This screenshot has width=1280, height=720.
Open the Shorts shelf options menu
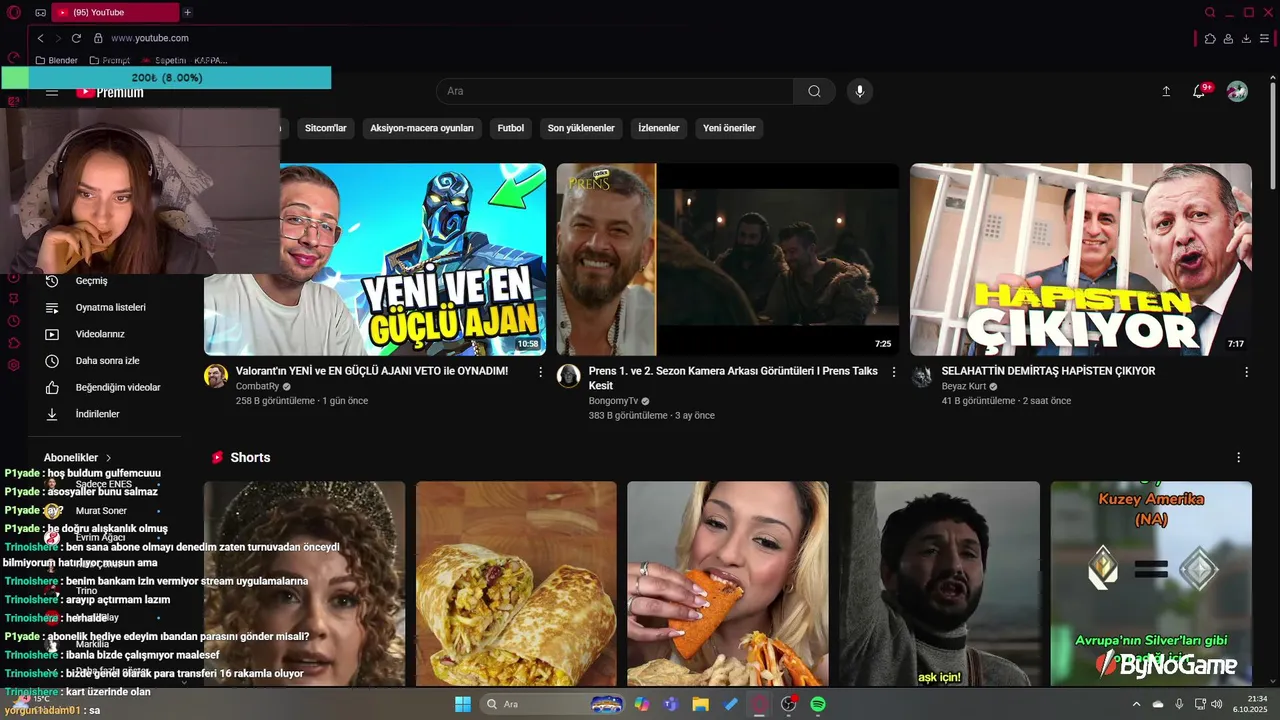tap(1238, 457)
